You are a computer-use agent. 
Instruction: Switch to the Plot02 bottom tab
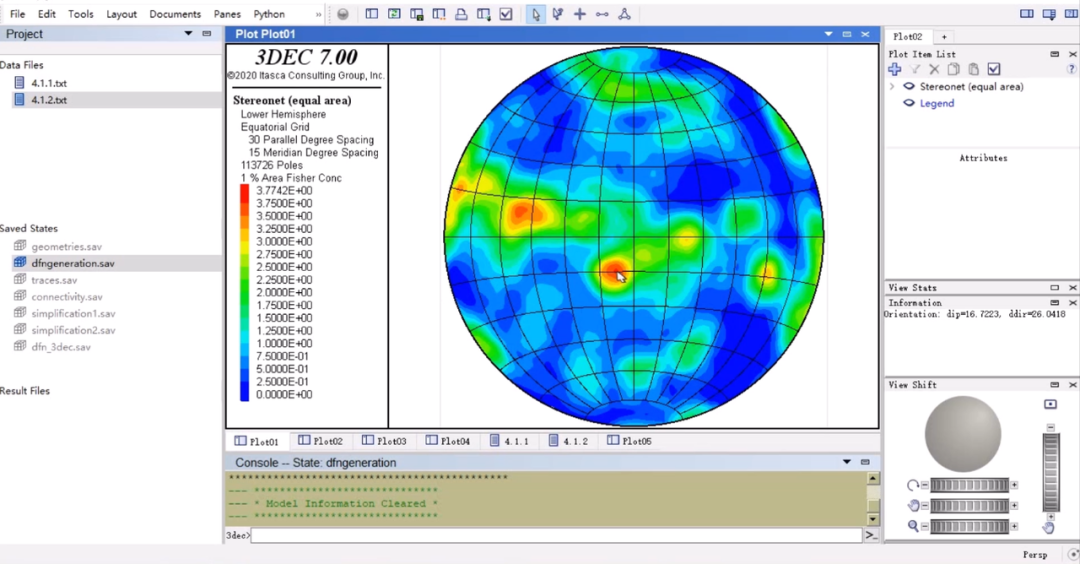pyautogui.click(x=320, y=441)
